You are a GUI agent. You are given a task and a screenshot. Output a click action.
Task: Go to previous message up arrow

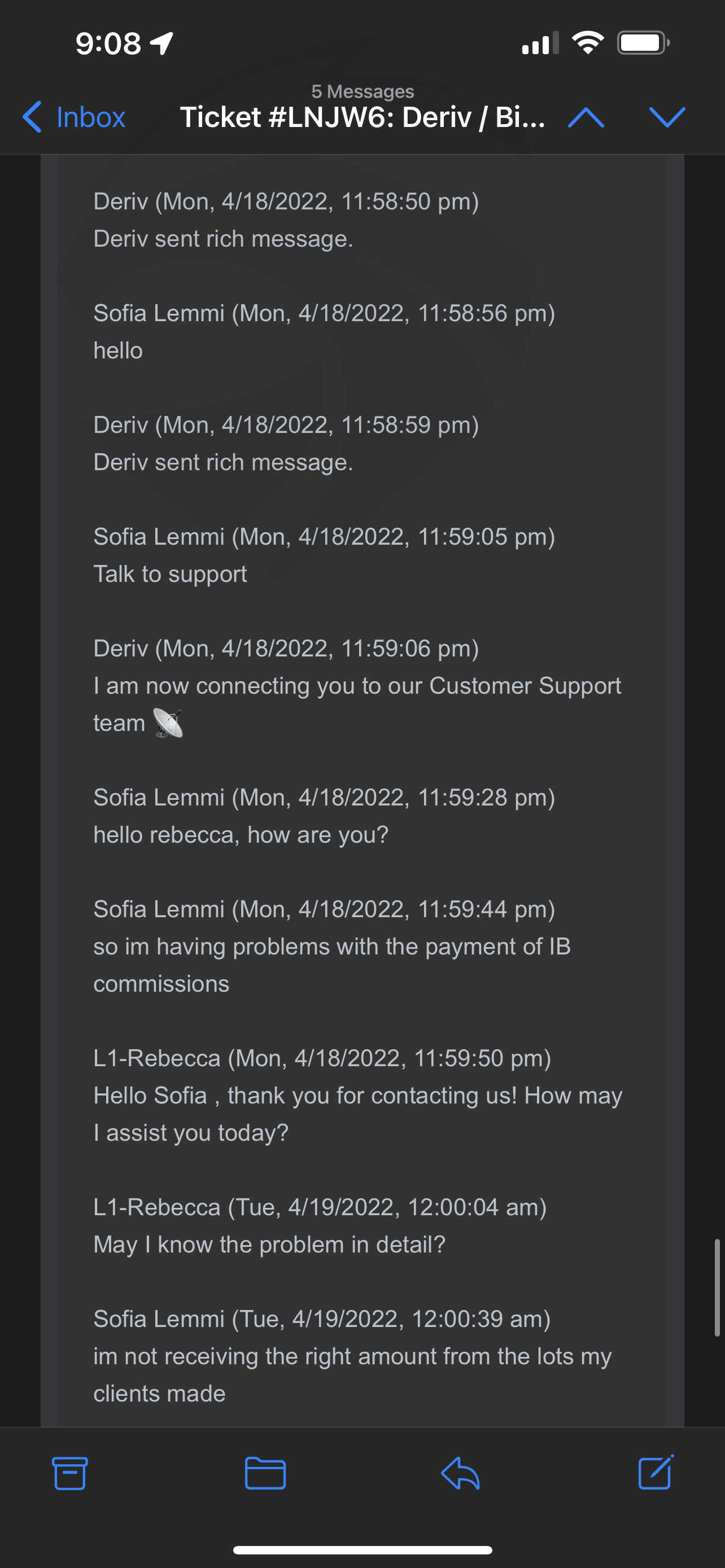click(586, 117)
